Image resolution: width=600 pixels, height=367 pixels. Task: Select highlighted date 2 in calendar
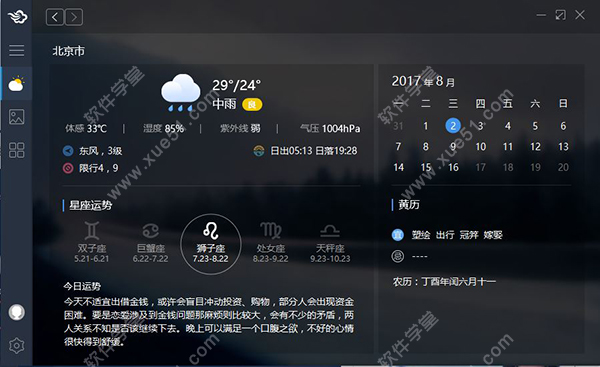pos(453,126)
